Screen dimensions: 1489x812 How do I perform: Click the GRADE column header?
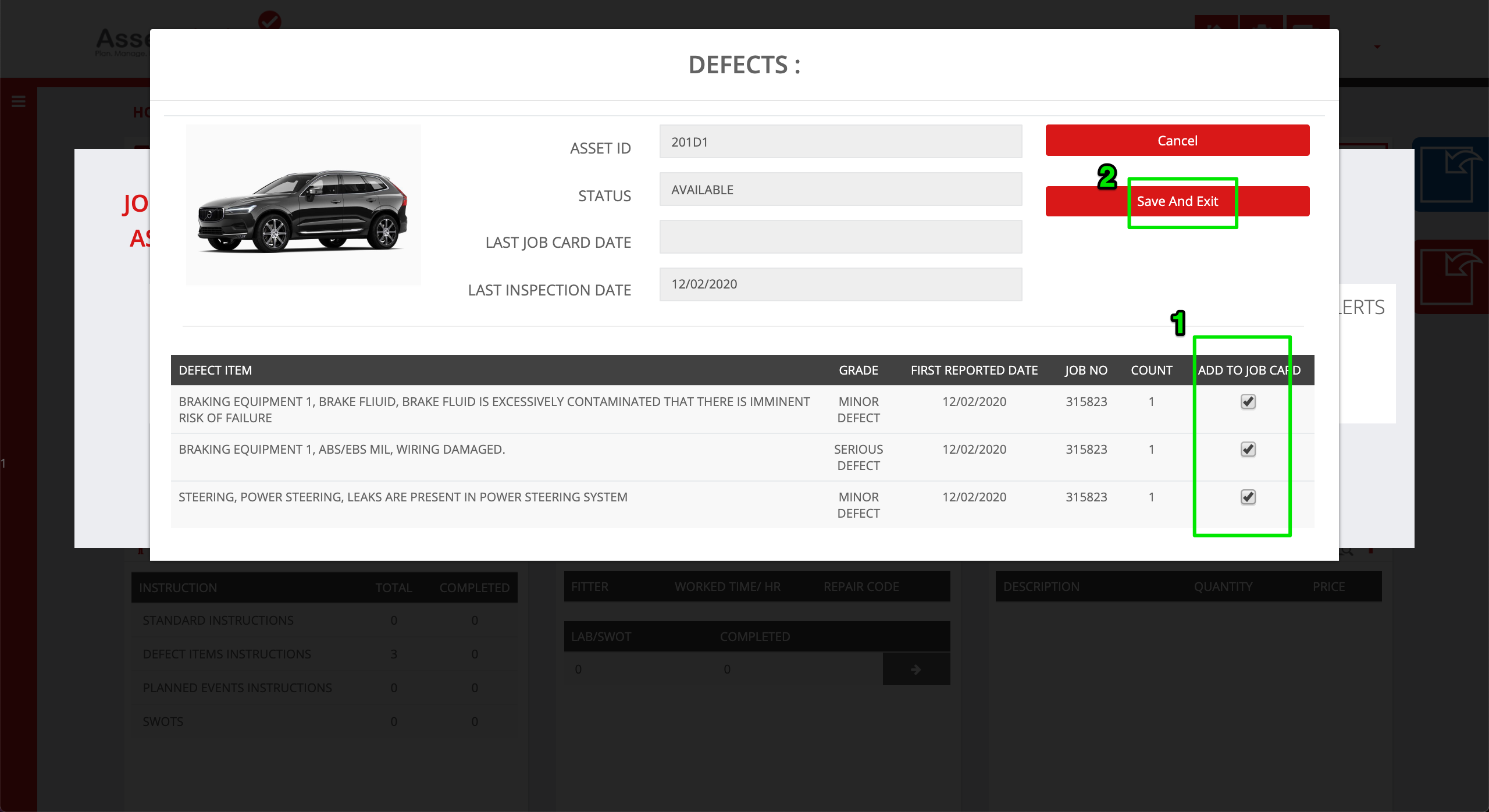coord(859,370)
